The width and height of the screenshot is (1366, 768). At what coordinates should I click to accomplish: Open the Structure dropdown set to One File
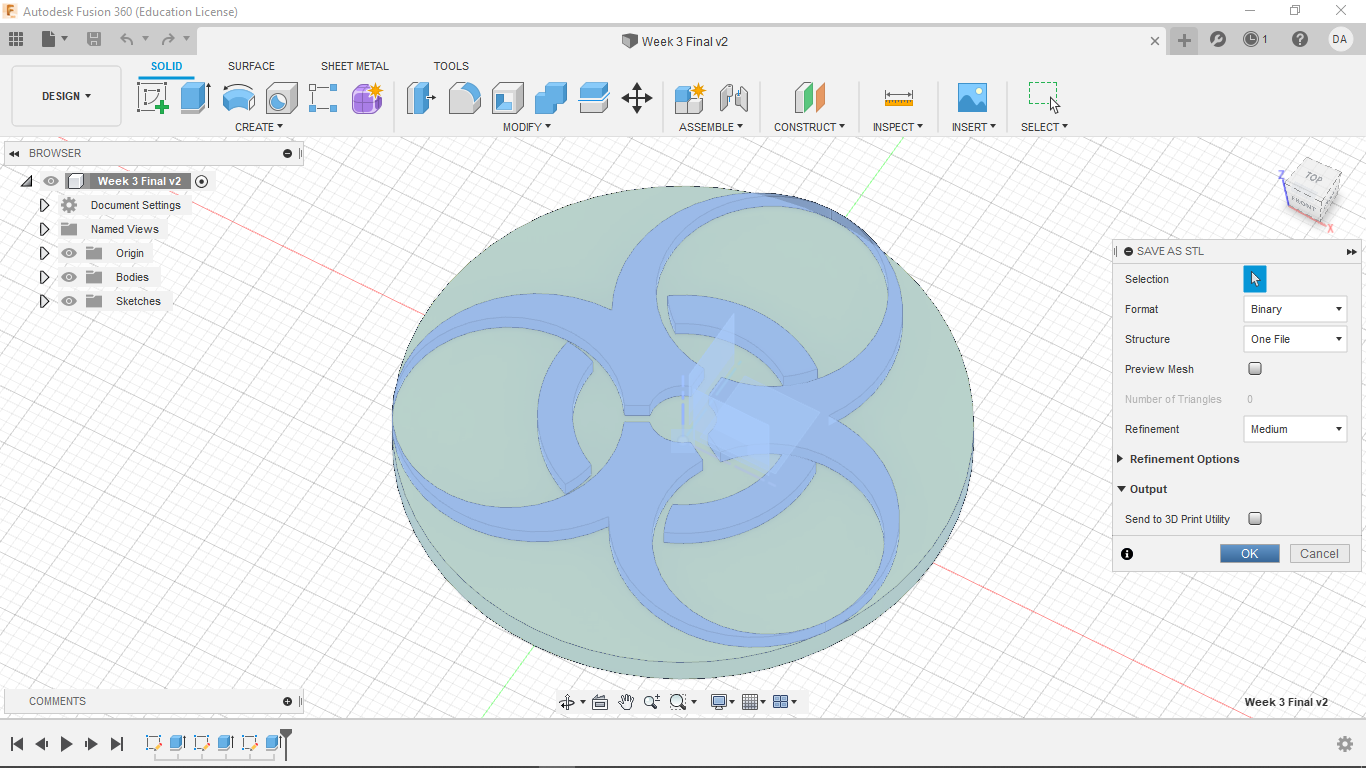[1295, 339]
